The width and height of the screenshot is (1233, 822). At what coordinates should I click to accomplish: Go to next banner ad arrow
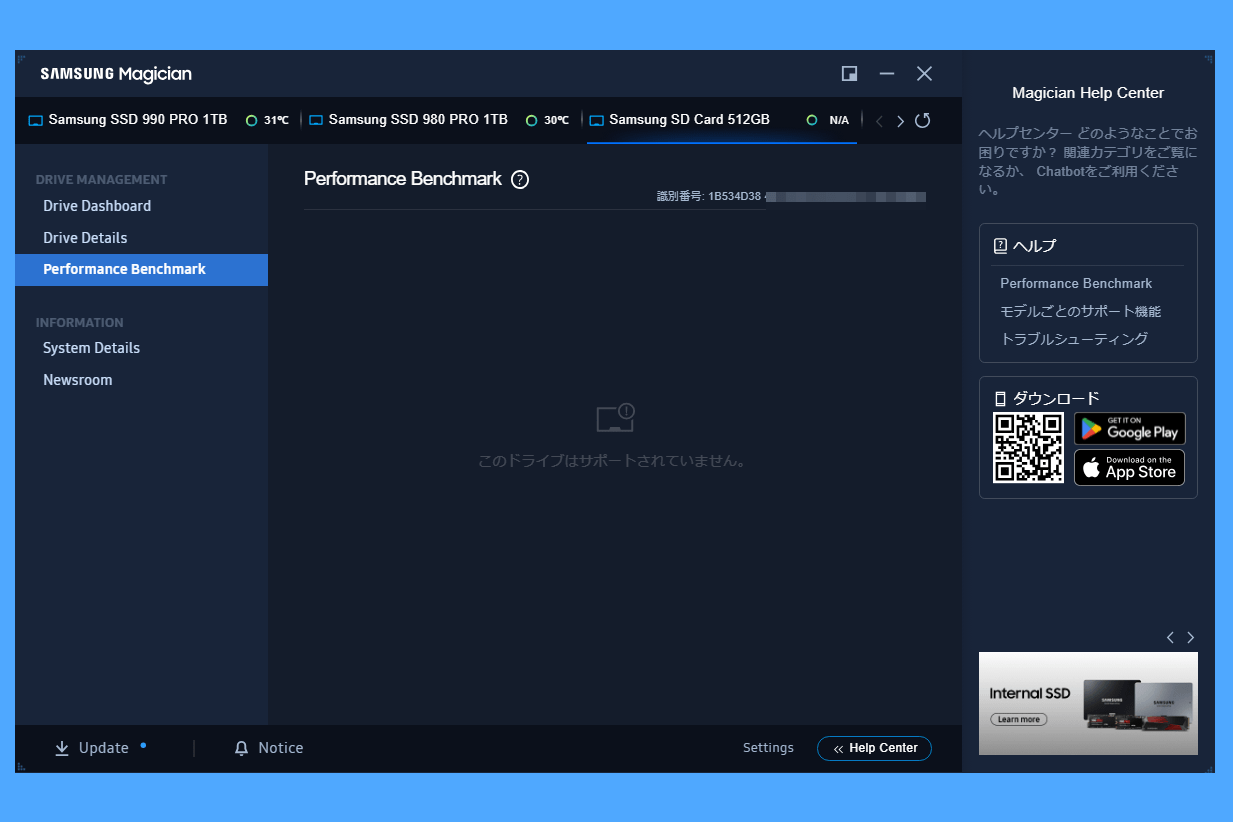tap(1190, 638)
